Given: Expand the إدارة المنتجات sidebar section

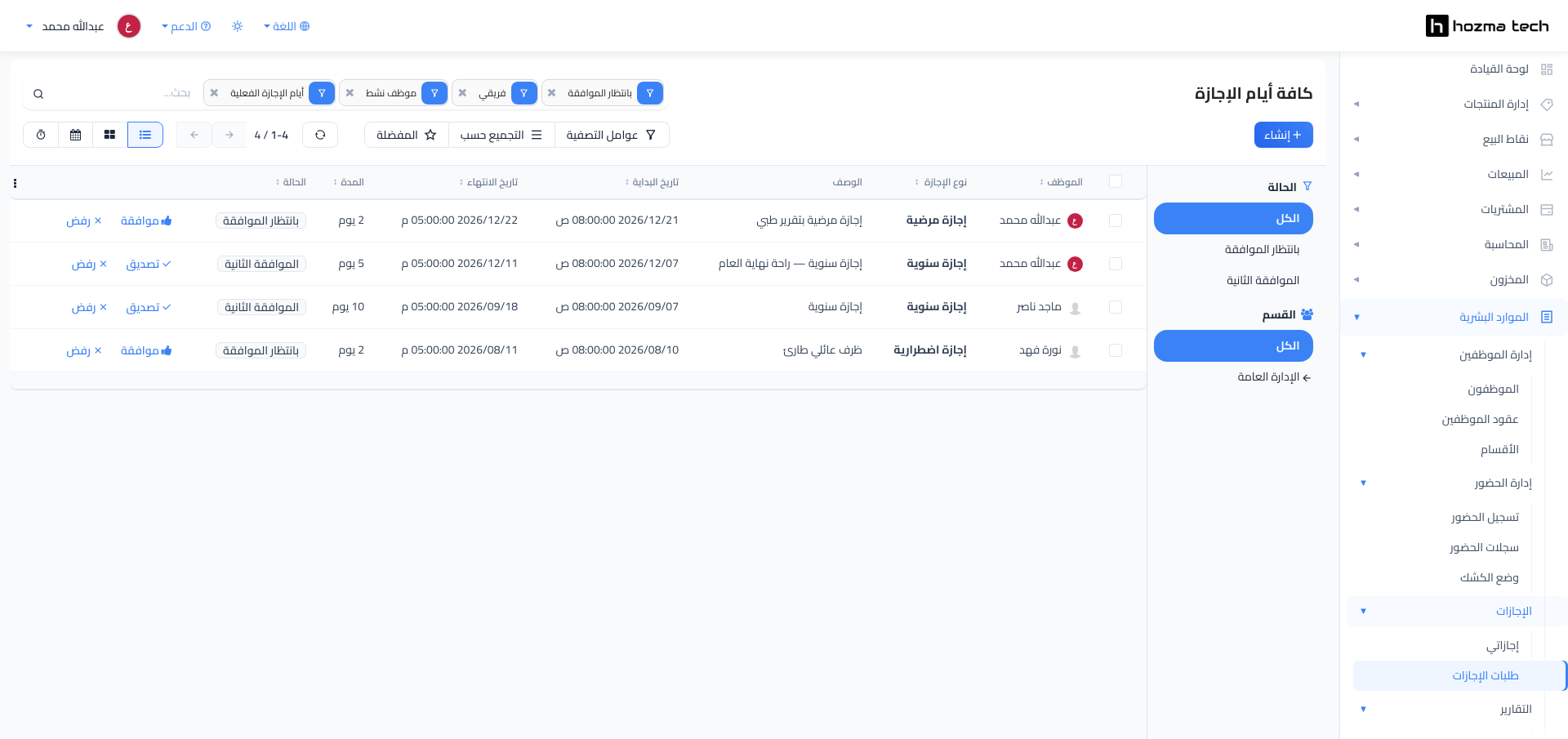Looking at the screenshot, I should [1356, 105].
